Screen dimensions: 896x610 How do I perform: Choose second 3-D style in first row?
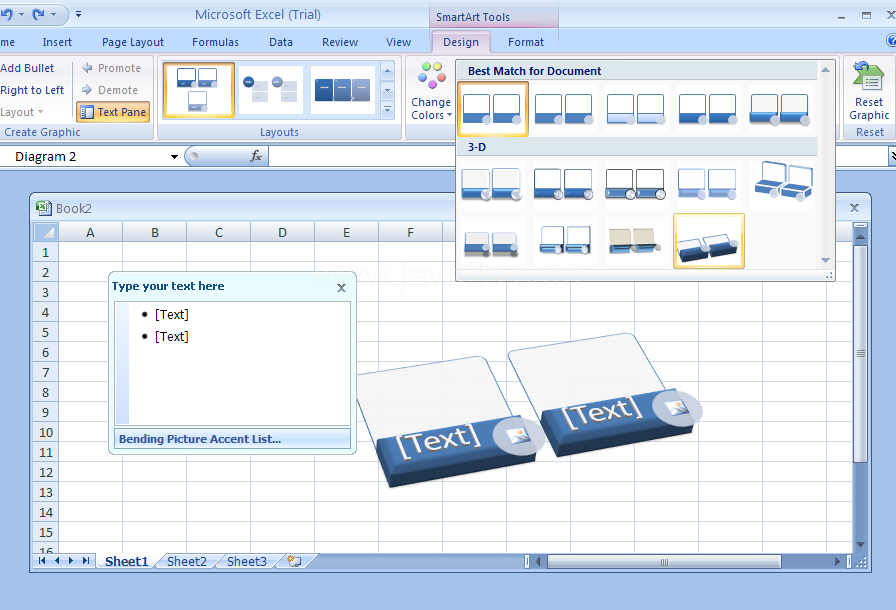tap(564, 184)
